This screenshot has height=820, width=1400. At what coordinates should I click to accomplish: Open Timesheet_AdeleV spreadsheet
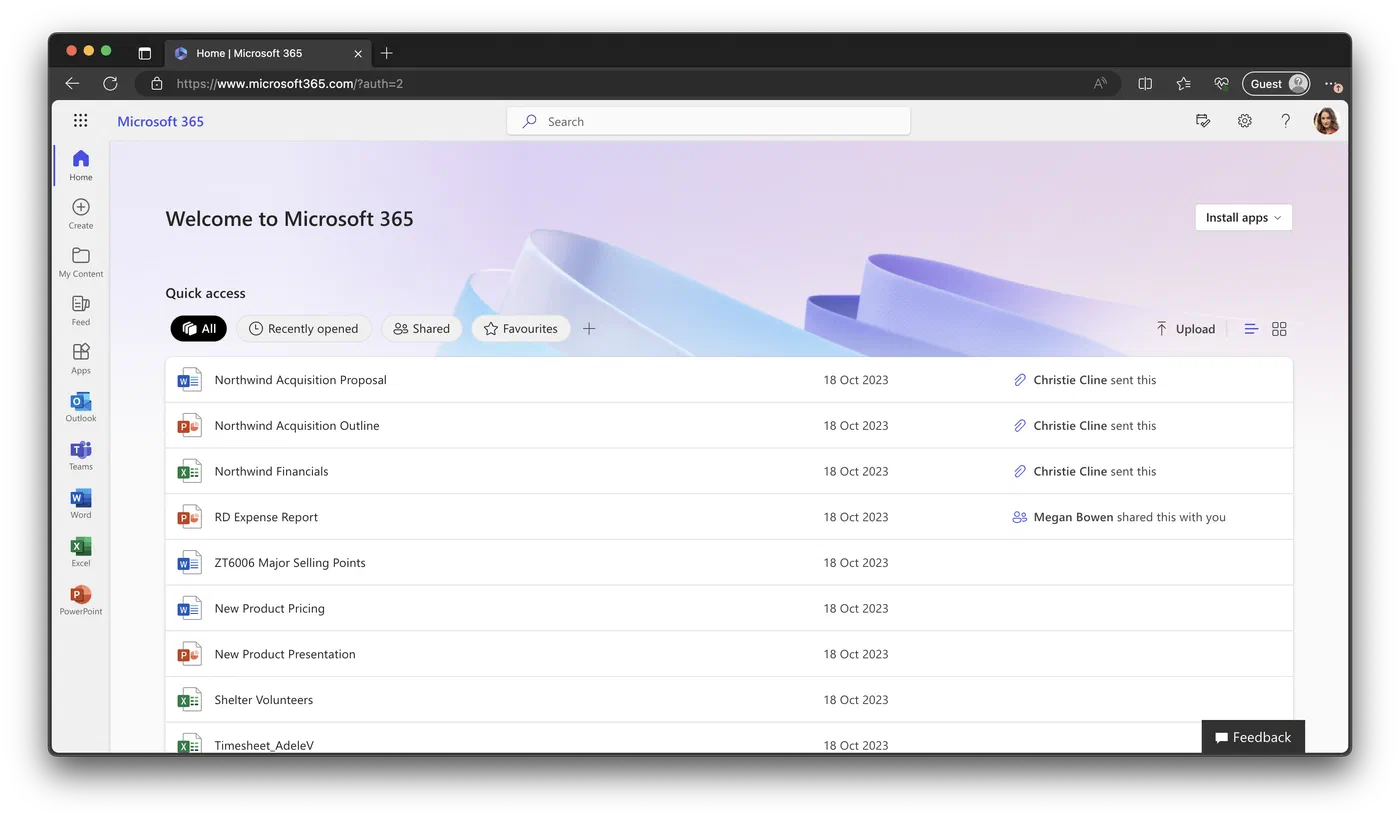pyautogui.click(x=729, y=740)
